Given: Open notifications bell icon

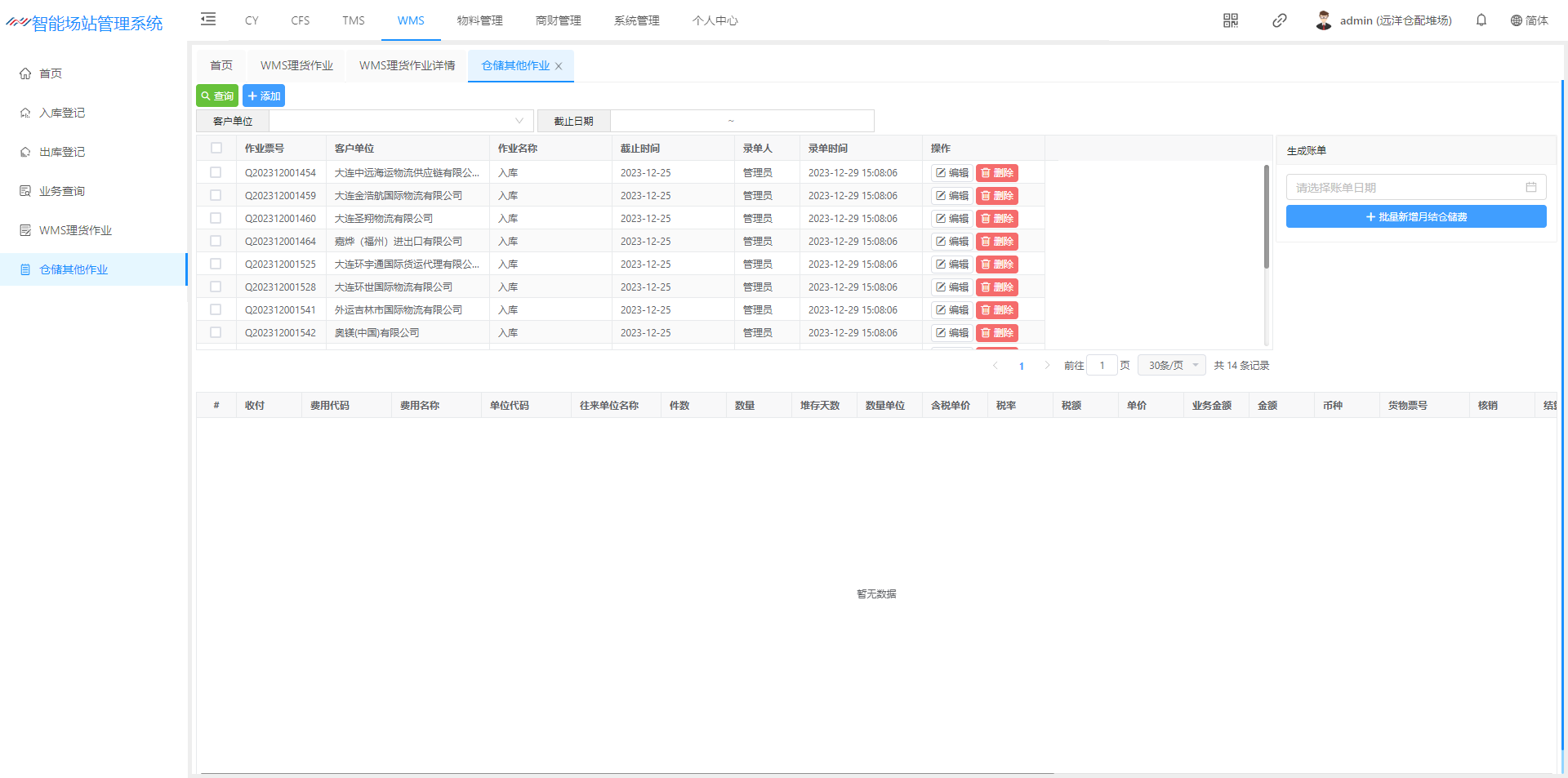Looking at the screenshot, I should pos(1481,20).
